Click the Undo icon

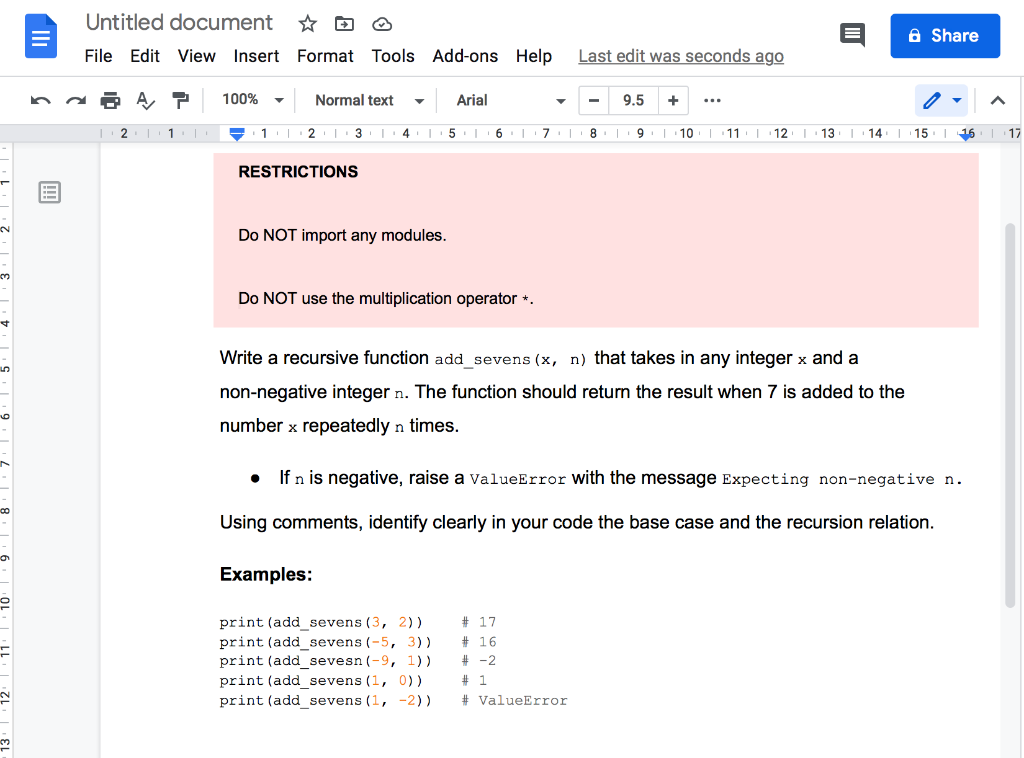coord(40,100)
